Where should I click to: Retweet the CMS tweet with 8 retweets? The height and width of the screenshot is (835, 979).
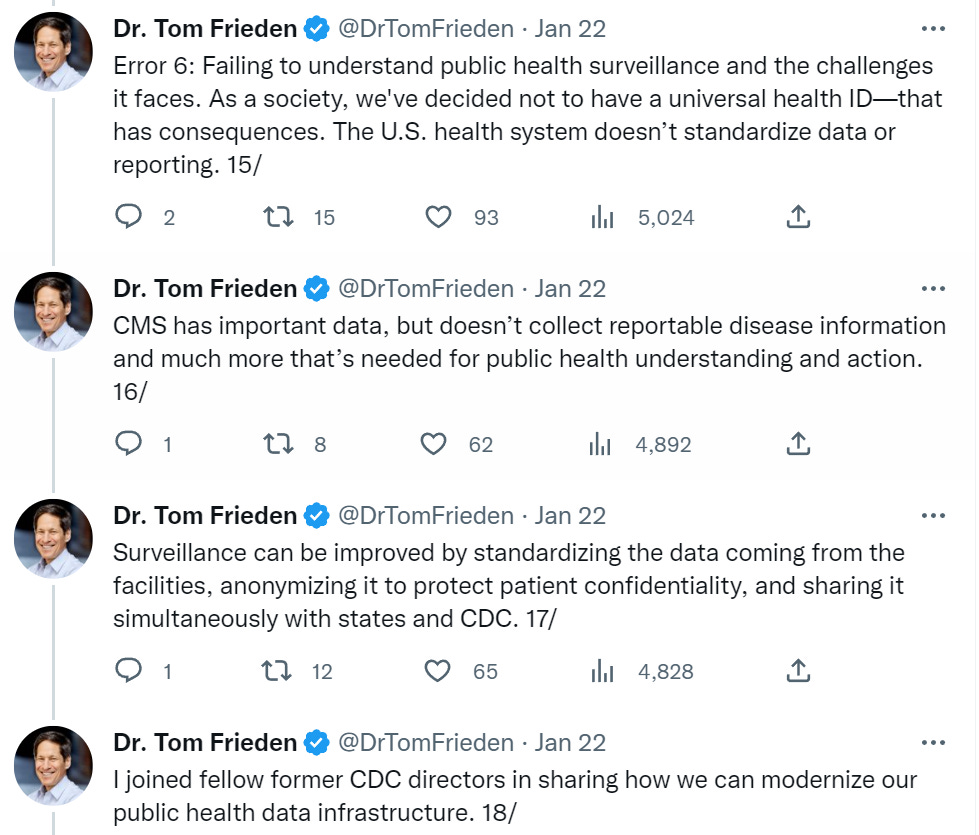(x=278, y=444)
